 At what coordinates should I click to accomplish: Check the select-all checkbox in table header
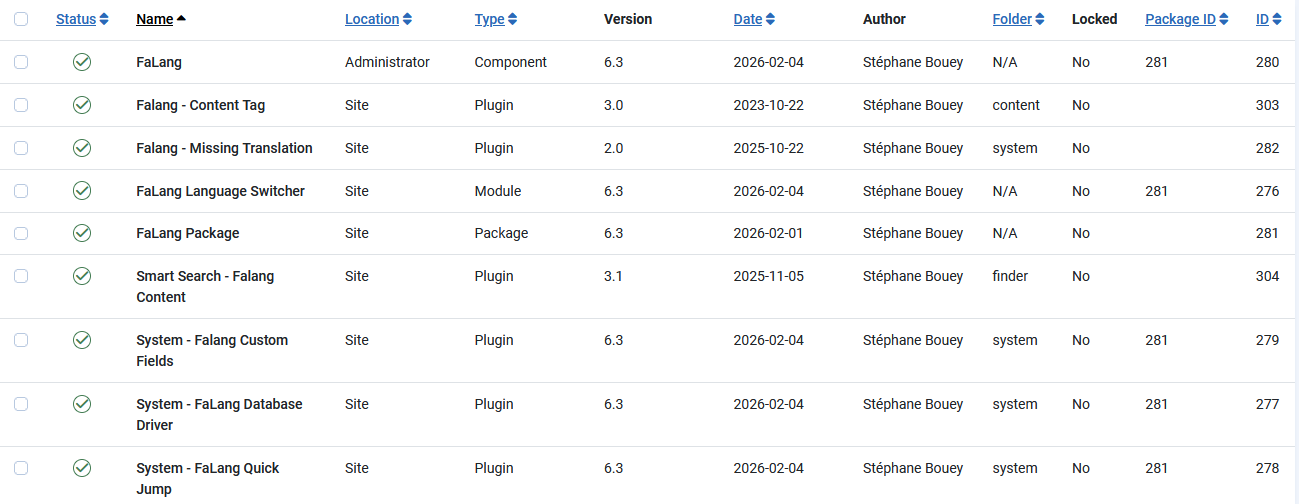21,19
